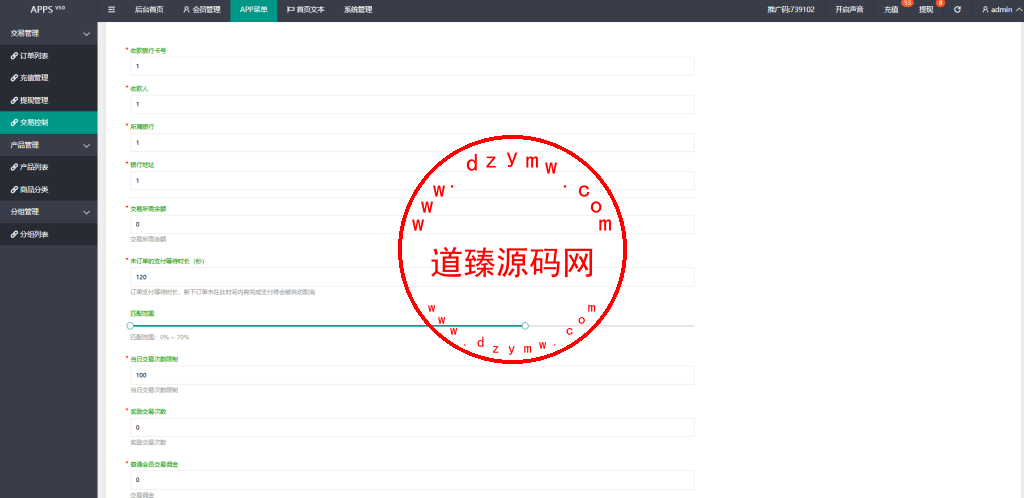Screen dimensions: 1024x498
Task: Click the 匹配范围 green label
Action: point(142,313)
